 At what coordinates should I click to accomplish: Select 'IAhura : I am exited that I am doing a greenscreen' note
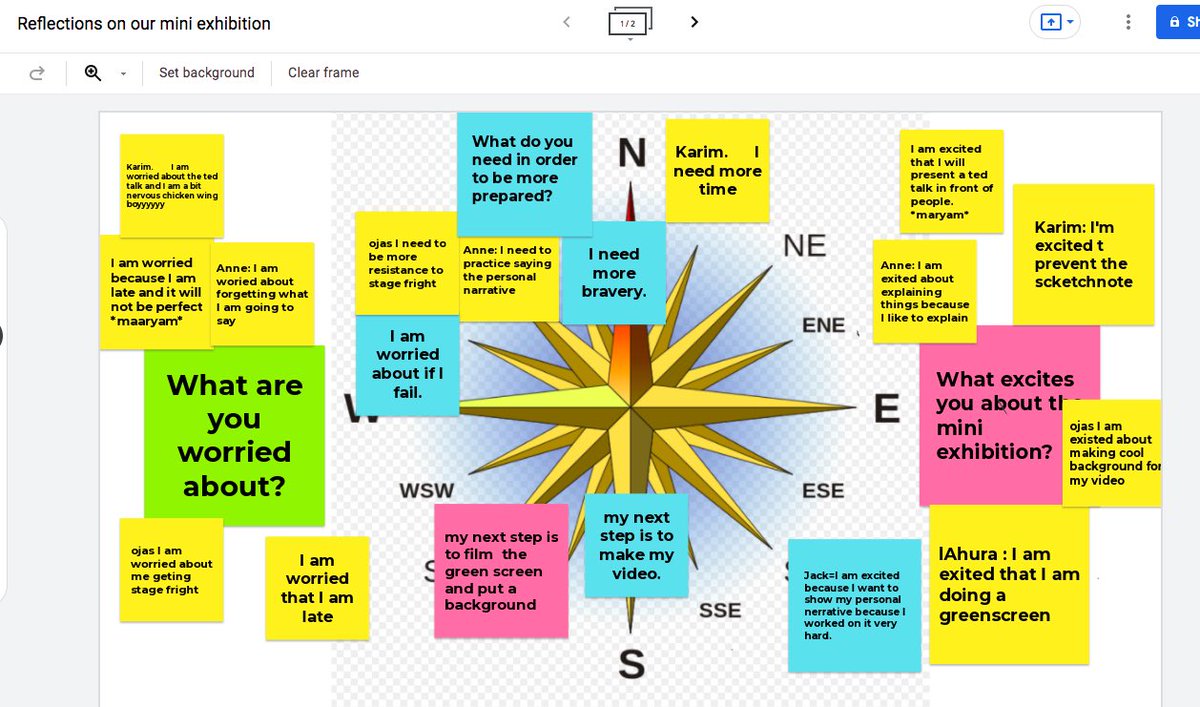coord(1009,584)
